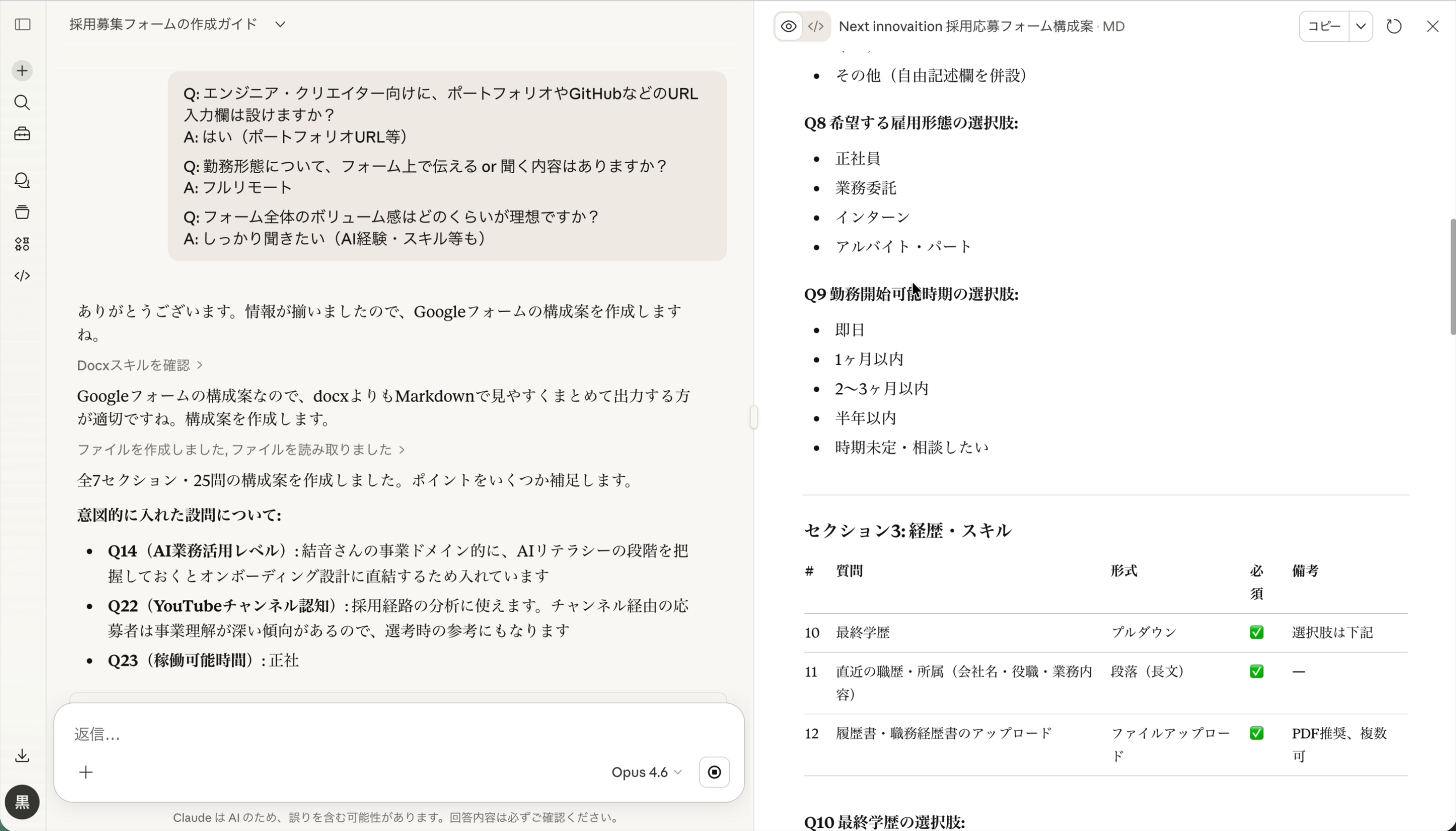This screenshot has height=831, width=1456.
Task: Switch artifact to code view
Action: [x=815, y=26]
